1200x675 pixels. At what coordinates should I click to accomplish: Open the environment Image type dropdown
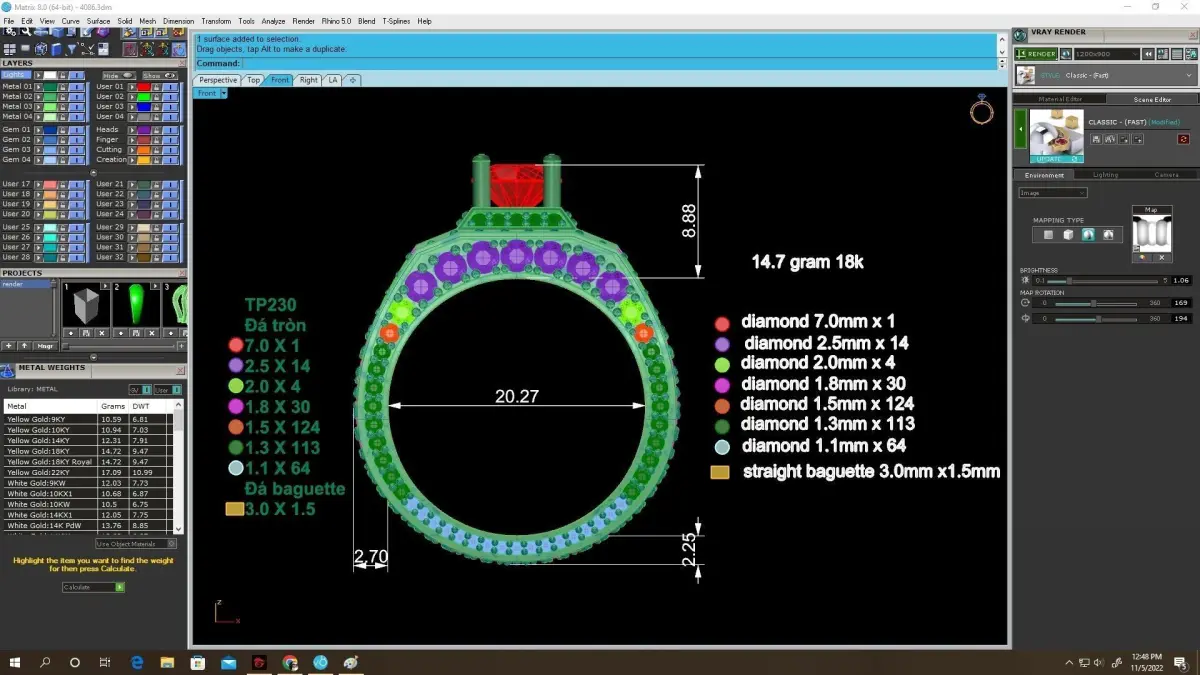pos(1052,192)
